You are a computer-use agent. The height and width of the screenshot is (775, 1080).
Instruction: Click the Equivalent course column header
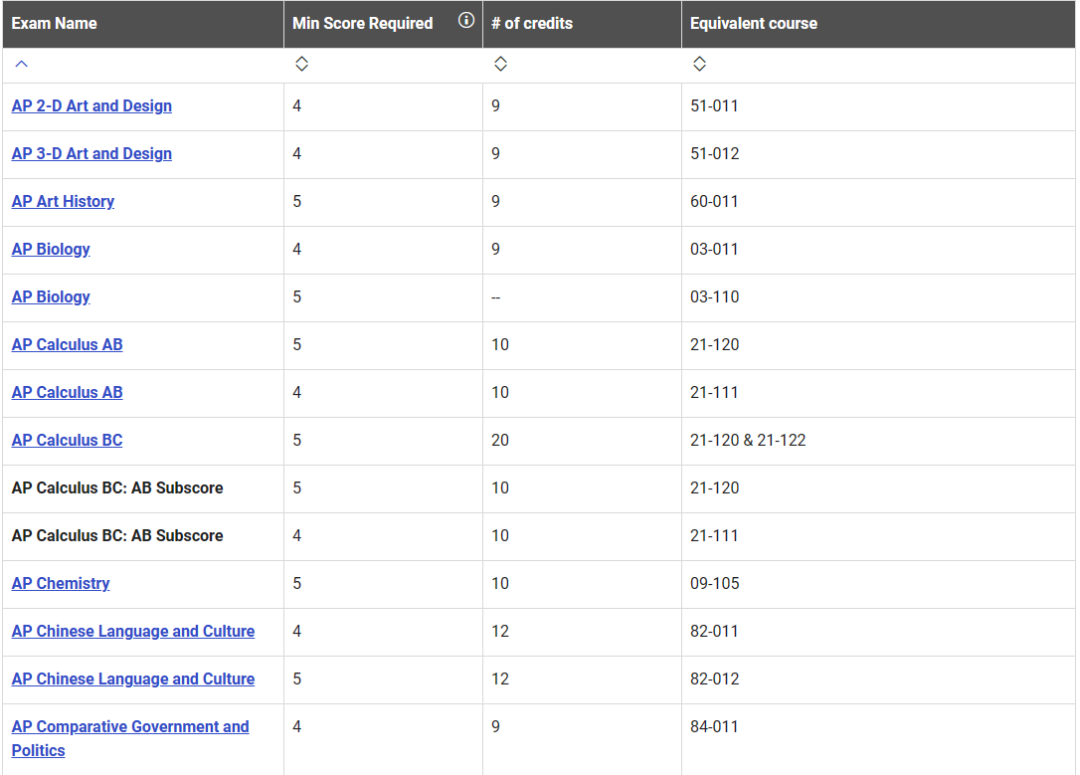[753, 23]
